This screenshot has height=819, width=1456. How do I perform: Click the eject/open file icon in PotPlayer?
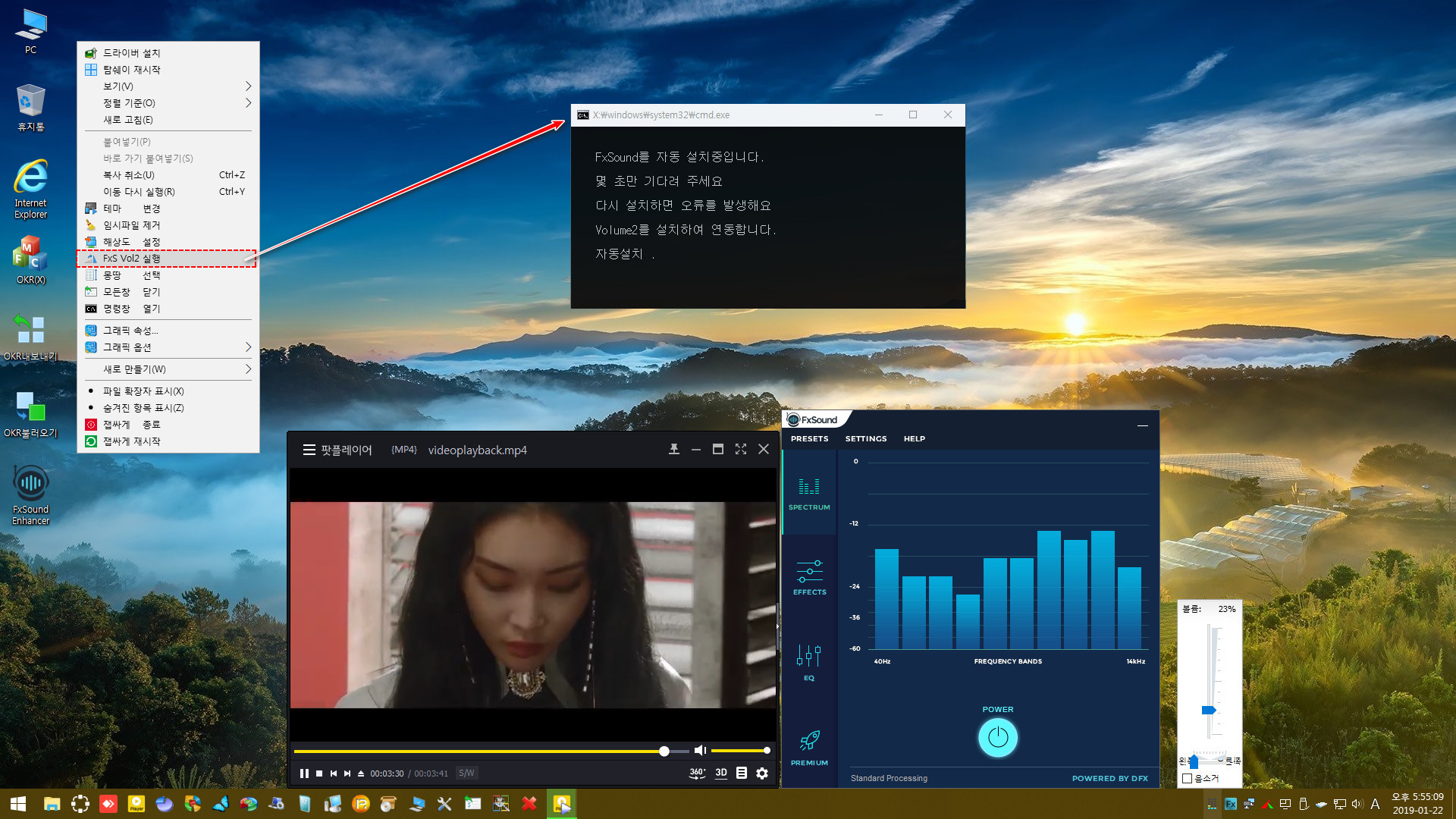point(361,773)
